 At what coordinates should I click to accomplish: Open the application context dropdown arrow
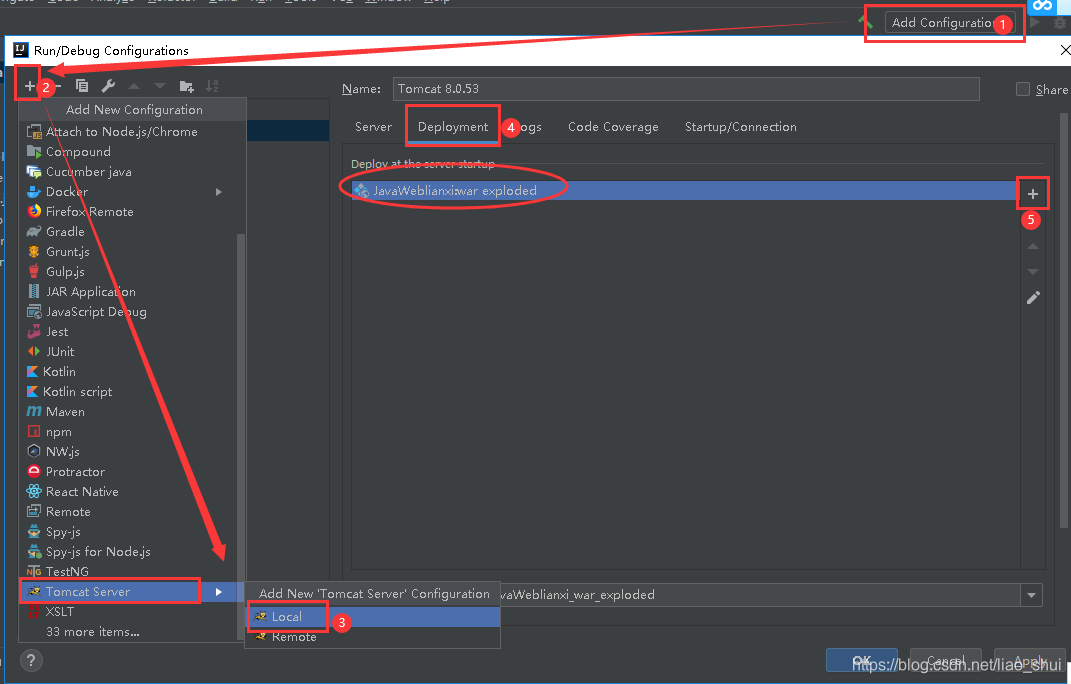(x=1031, y=595)
